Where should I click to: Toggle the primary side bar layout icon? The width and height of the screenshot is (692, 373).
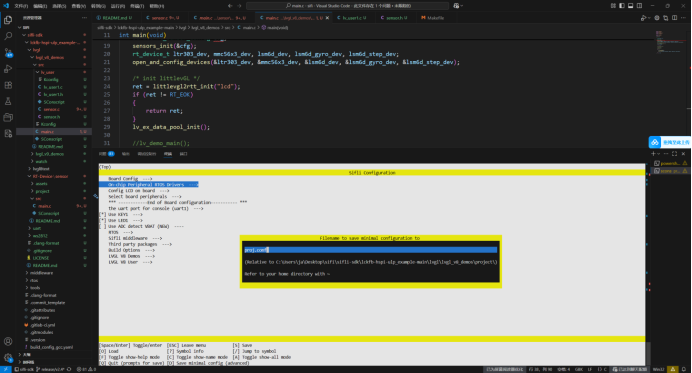(622, 6)
